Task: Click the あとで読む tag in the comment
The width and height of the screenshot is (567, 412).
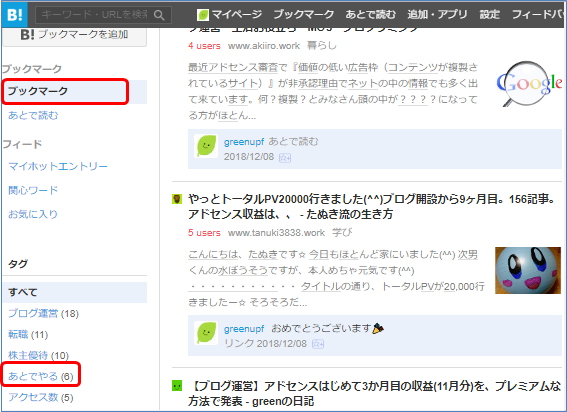Action: pyautogui.click(x=293, y=141)
